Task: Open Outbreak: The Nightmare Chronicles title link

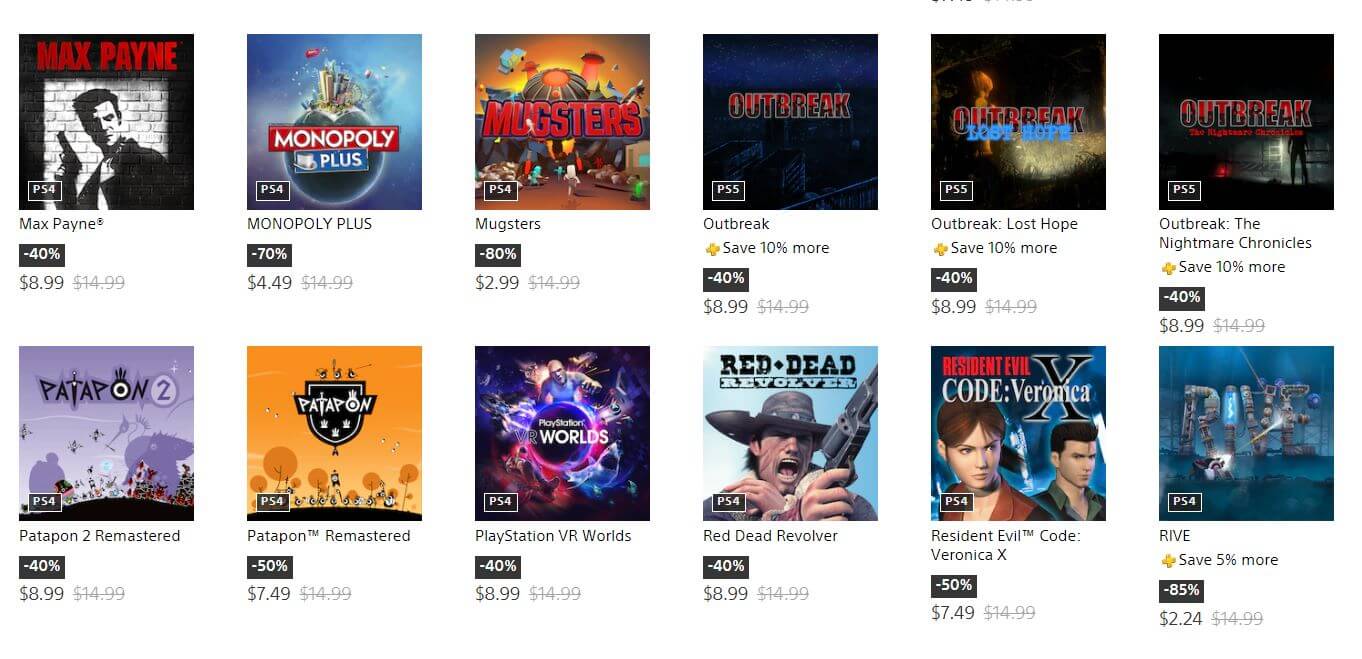Action: 1235,233
